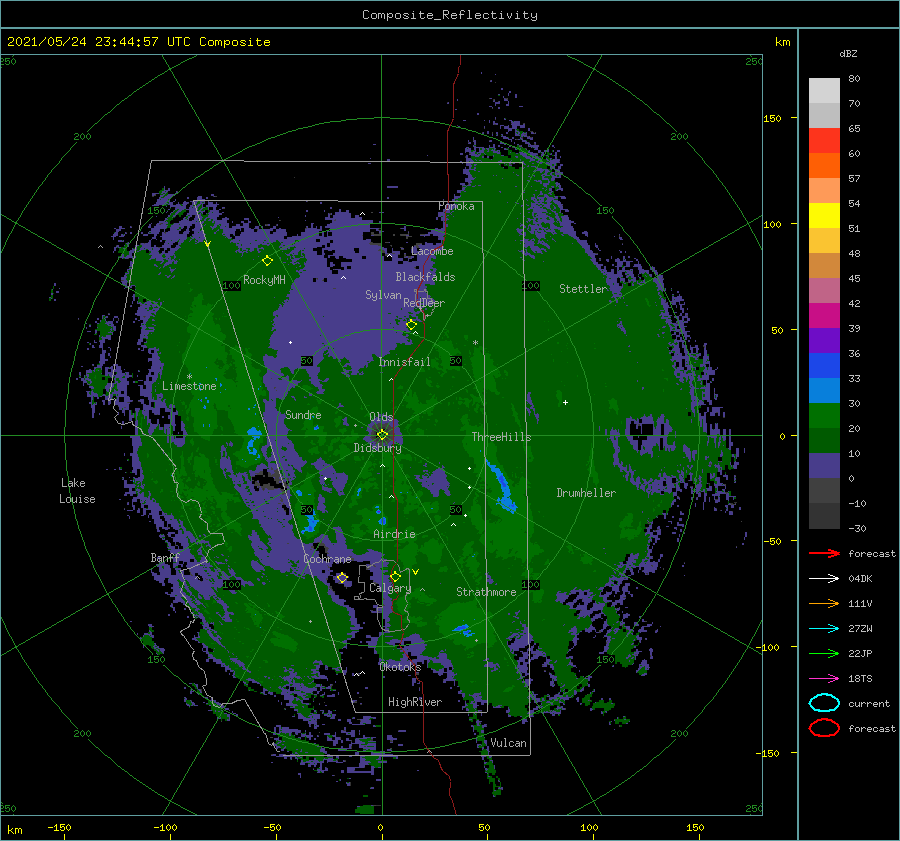Click the Sylvan label
900x841 pixels.
(383, 295)
